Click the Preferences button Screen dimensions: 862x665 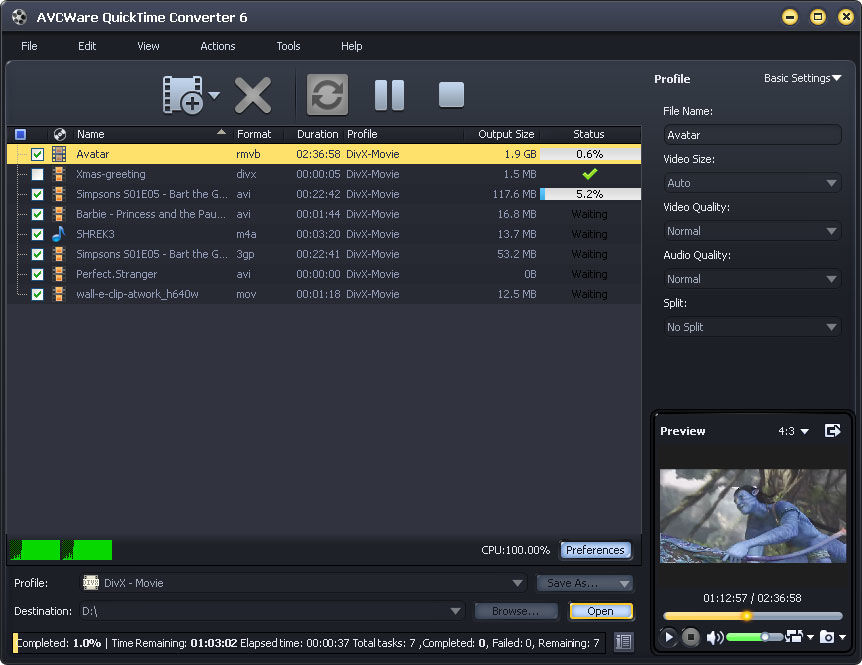(595, 550)
